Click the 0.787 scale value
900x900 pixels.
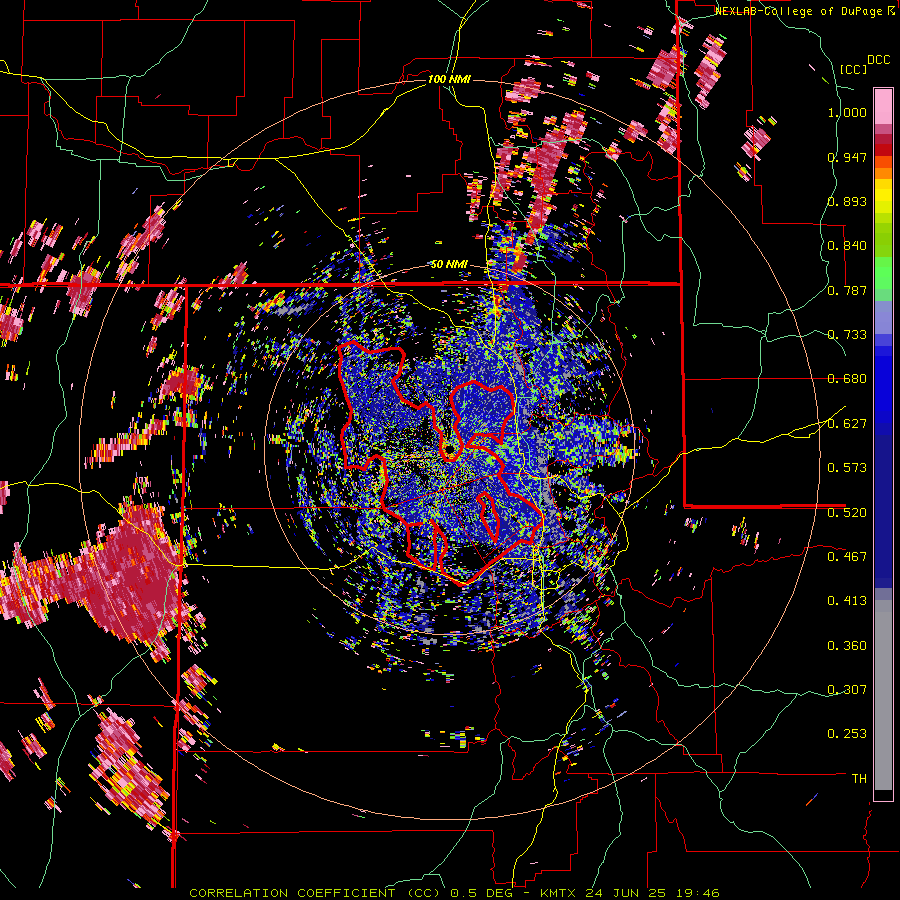(847, 290)
